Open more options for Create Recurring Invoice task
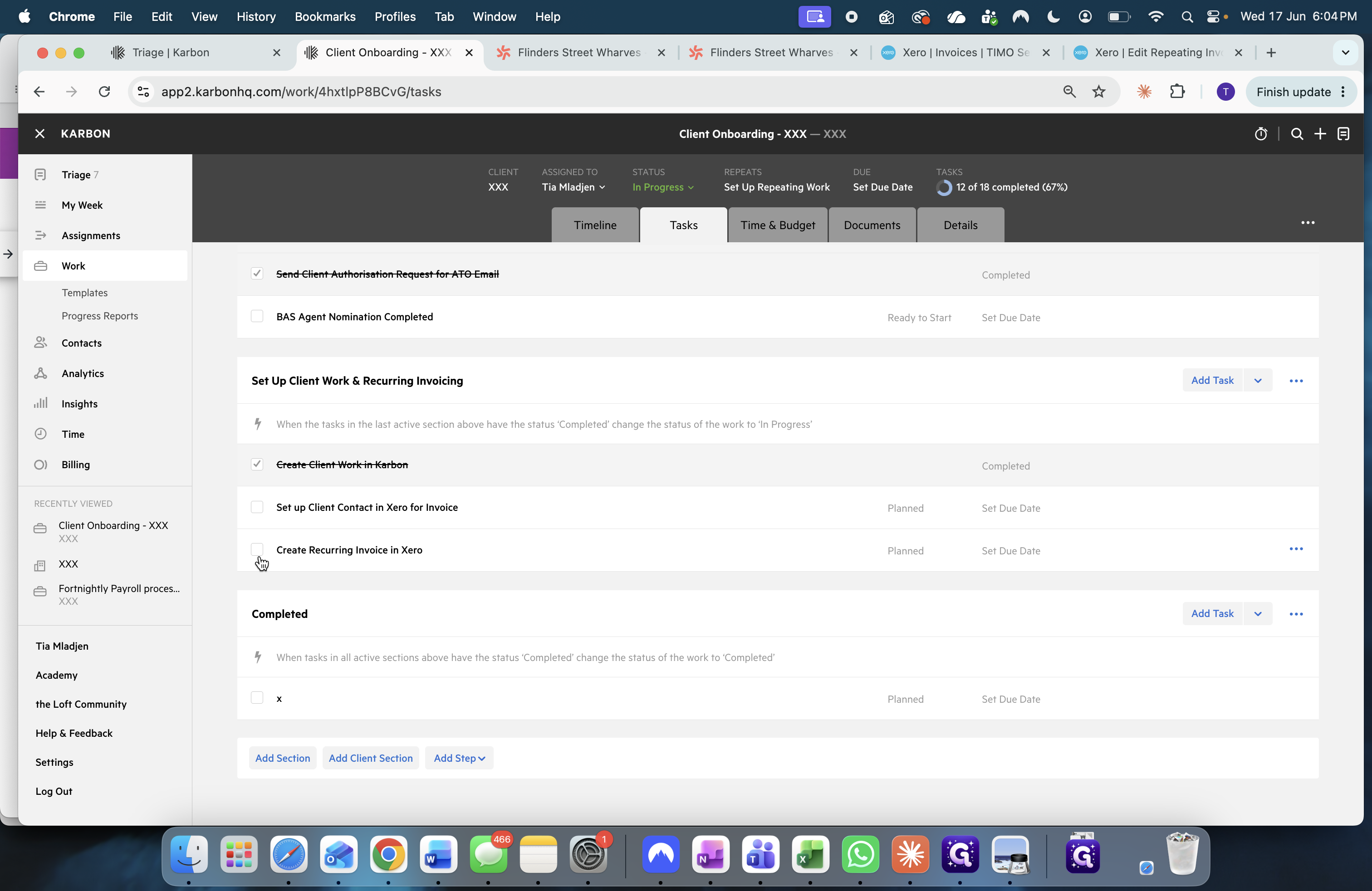The image size is (1372, 891). click(1296, 548)
